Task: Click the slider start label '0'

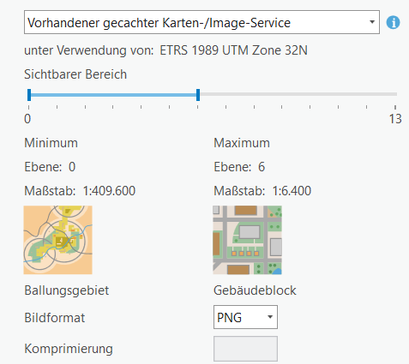Action: (27, 119)
